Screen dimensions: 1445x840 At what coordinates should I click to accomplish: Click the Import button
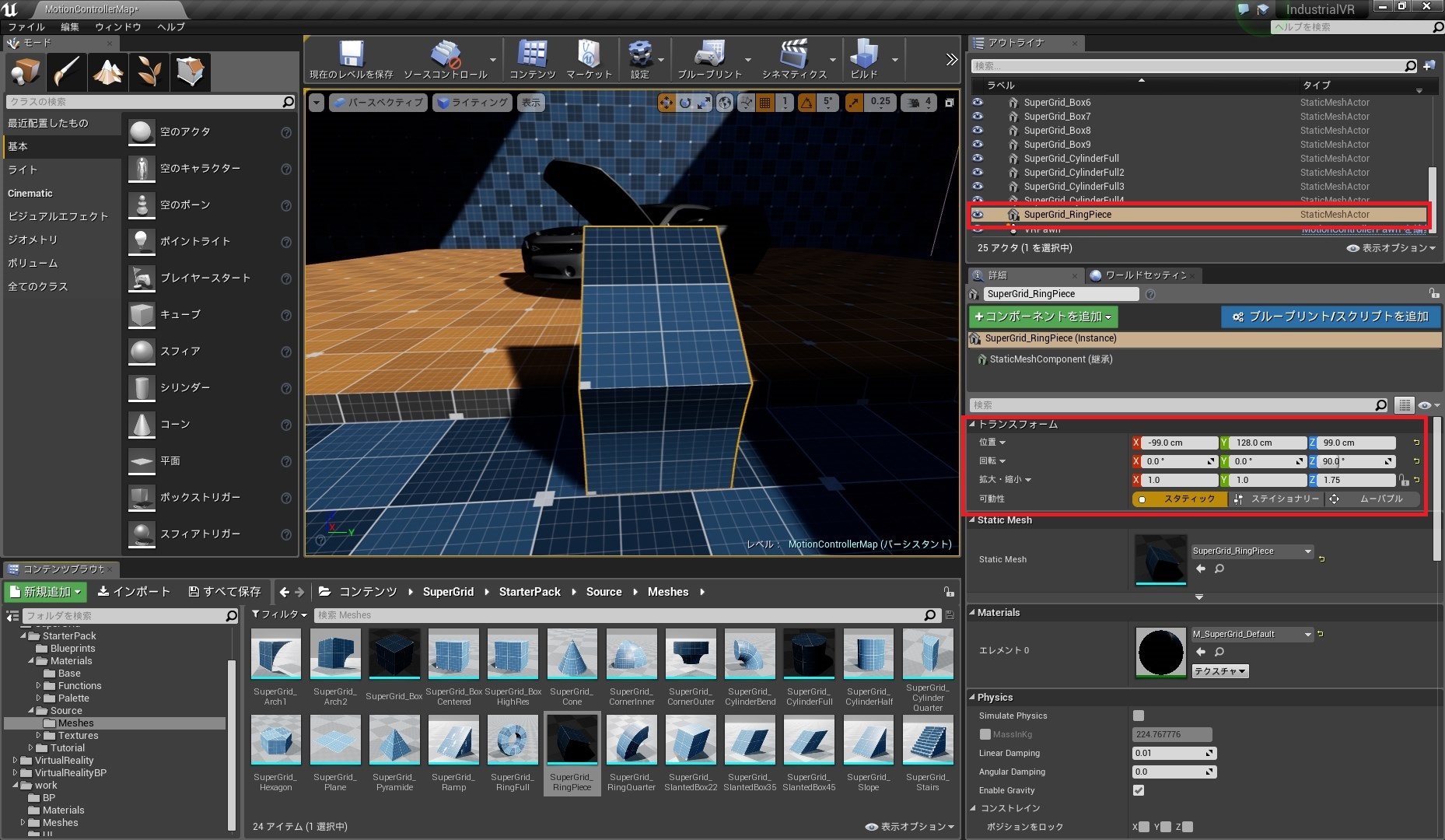(x=134, y=592)
